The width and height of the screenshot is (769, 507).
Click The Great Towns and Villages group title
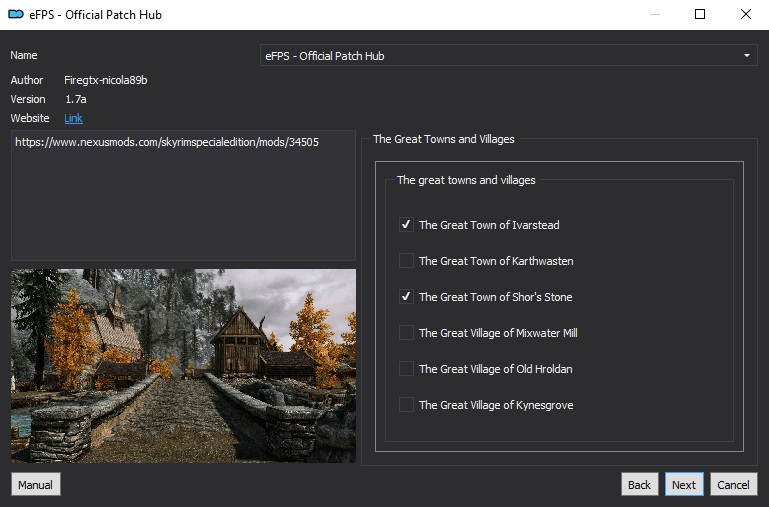point(444,139)
